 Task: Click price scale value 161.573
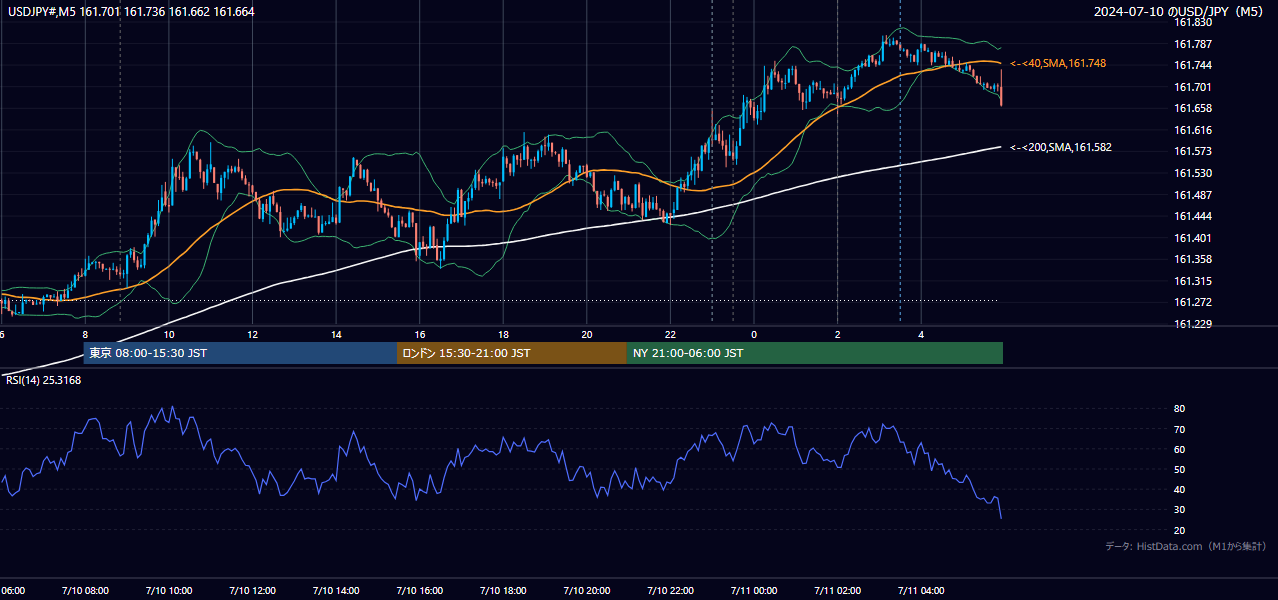(x=1193, y=151)
